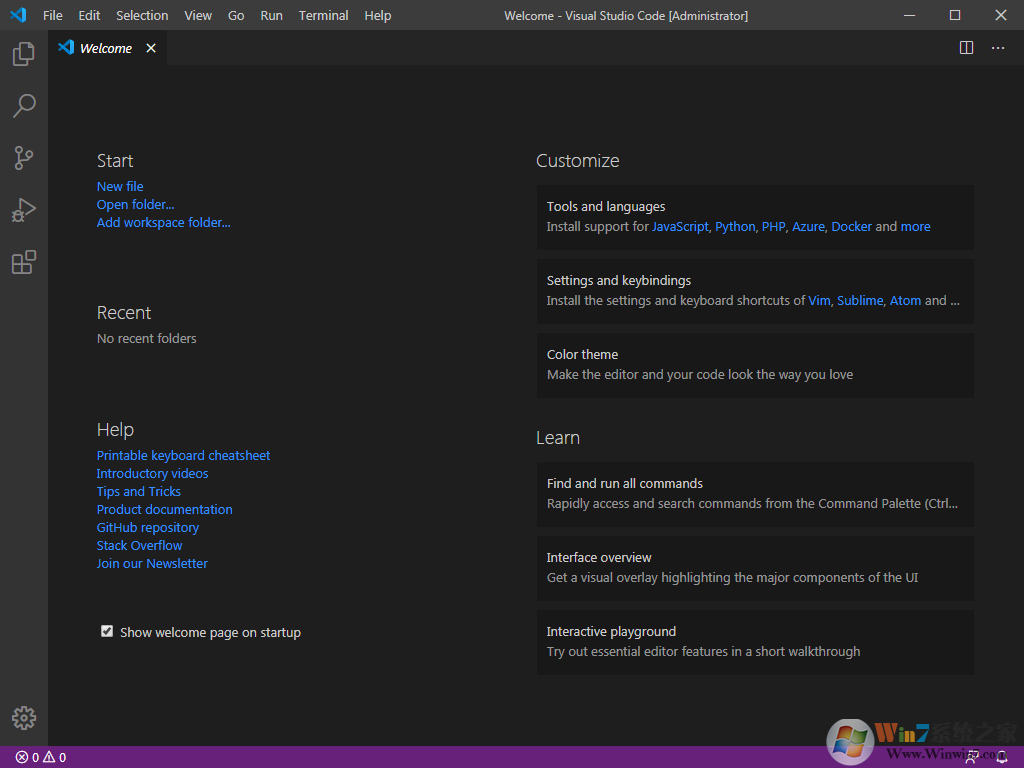Open the Extensions icon
This screenshot has width=1024, height=768.
23,262
